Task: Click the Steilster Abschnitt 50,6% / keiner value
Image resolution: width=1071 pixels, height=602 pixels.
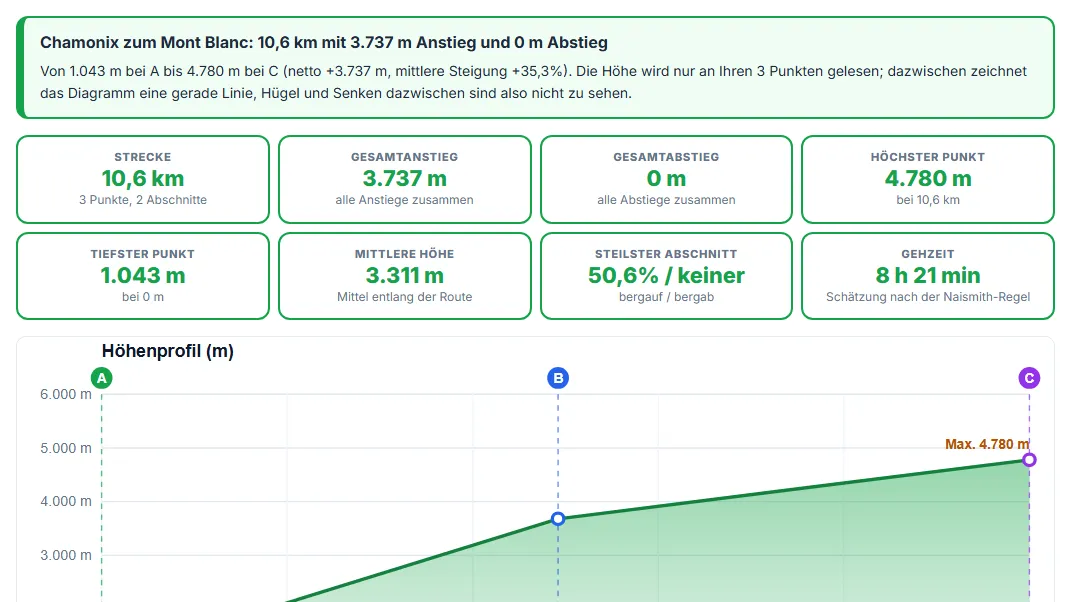Action: coord(666,275)
